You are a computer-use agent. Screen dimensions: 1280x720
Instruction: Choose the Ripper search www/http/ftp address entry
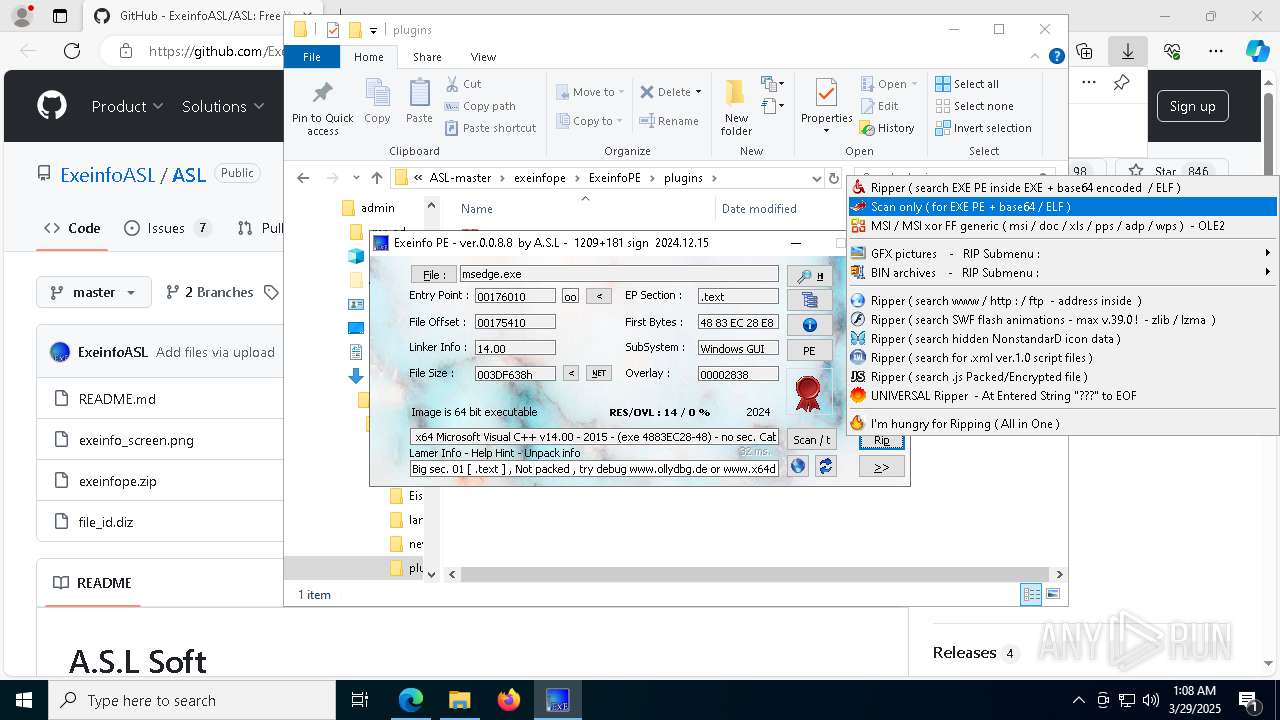coord(1063,301)
